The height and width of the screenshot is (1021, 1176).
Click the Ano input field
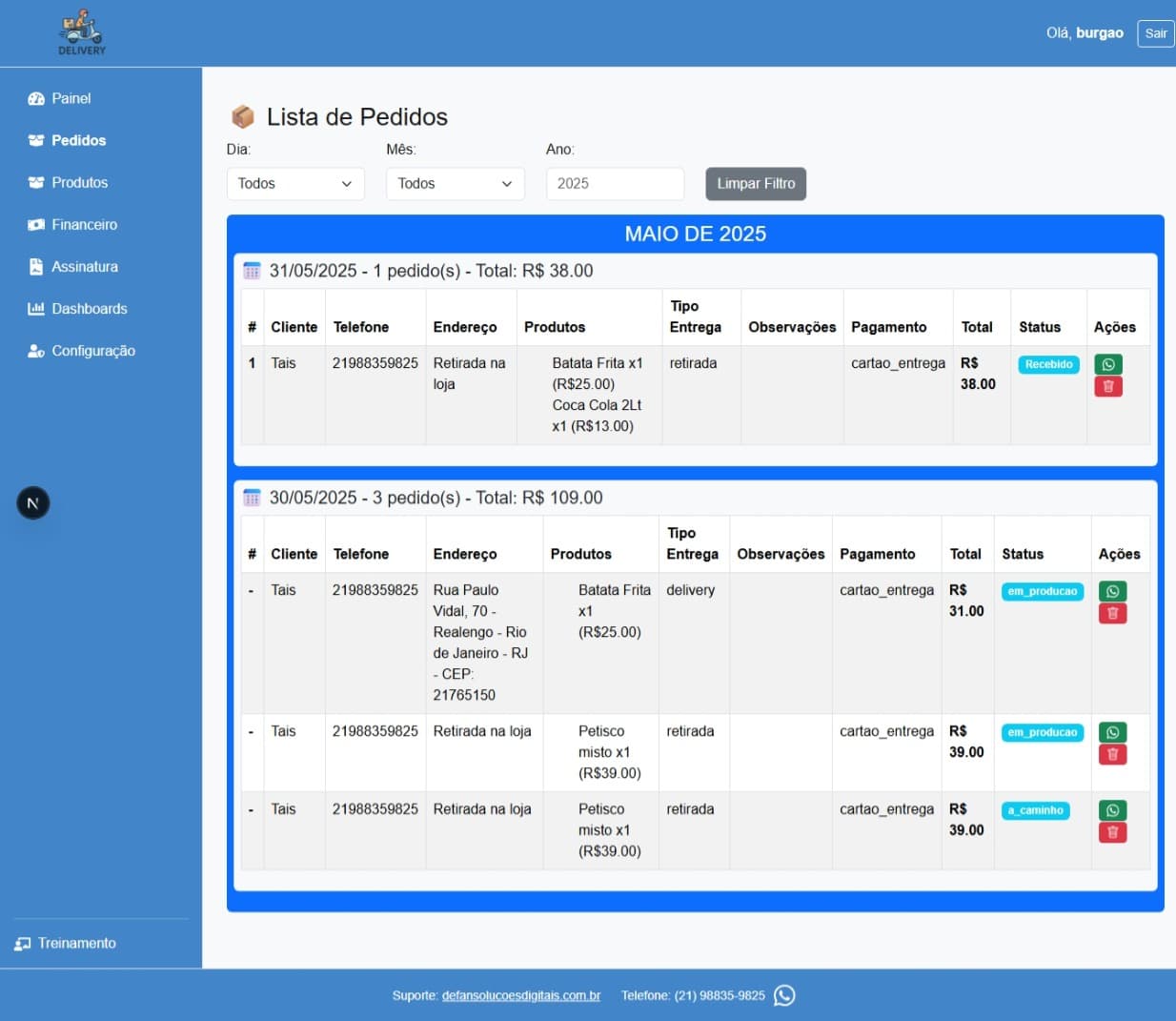pyautogui.click(x=615, y=184)
